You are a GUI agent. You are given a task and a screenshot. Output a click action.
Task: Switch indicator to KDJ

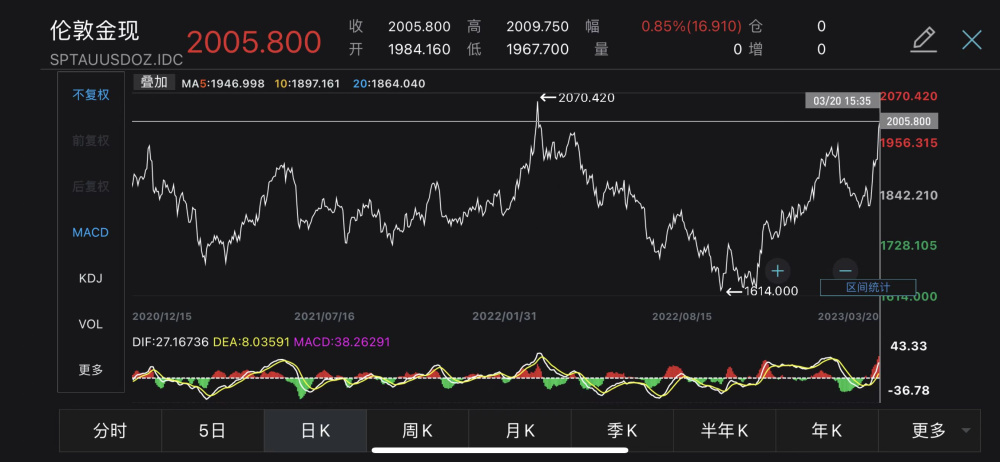(x=91, y=279)
